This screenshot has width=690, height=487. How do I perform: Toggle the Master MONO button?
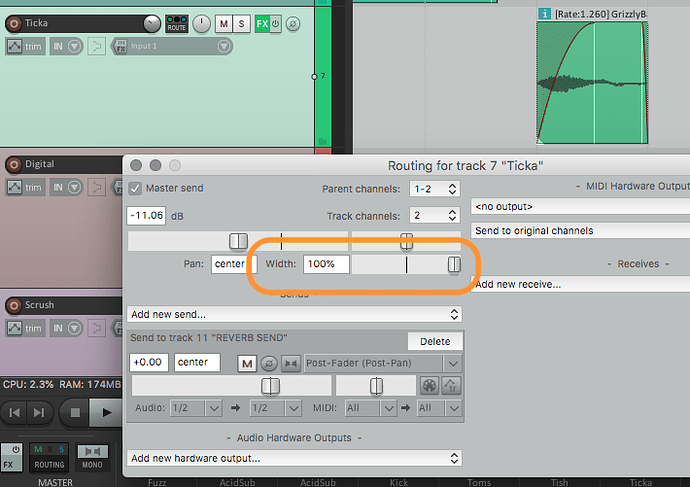(x=92, y=458)
